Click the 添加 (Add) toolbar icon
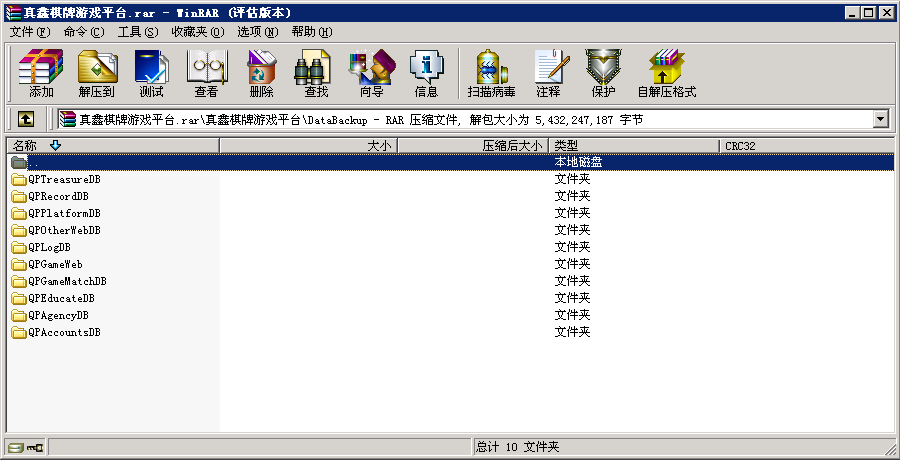900x460 pixels. coord(41,73)
